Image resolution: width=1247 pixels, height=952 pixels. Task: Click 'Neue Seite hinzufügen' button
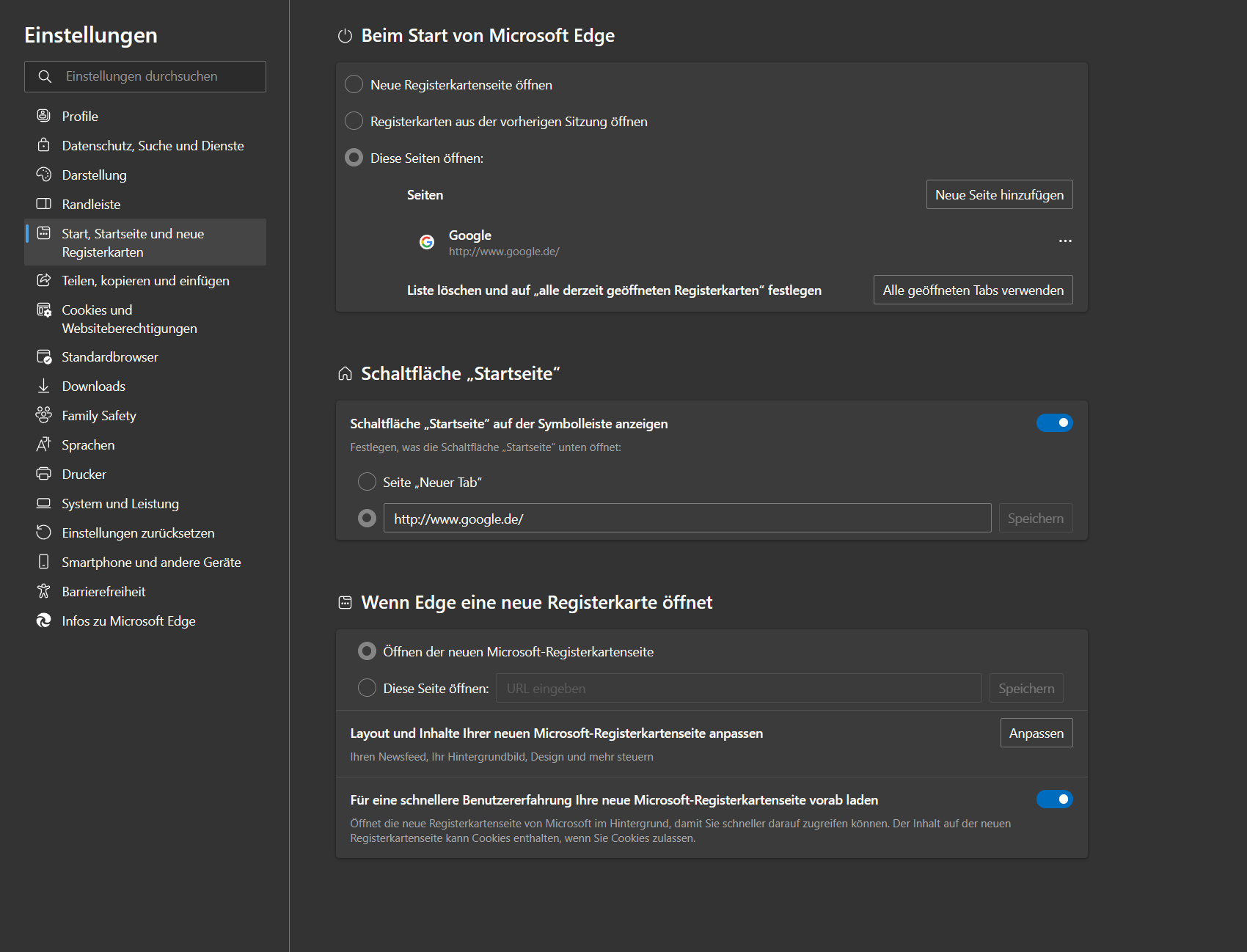tap(999, 195)
